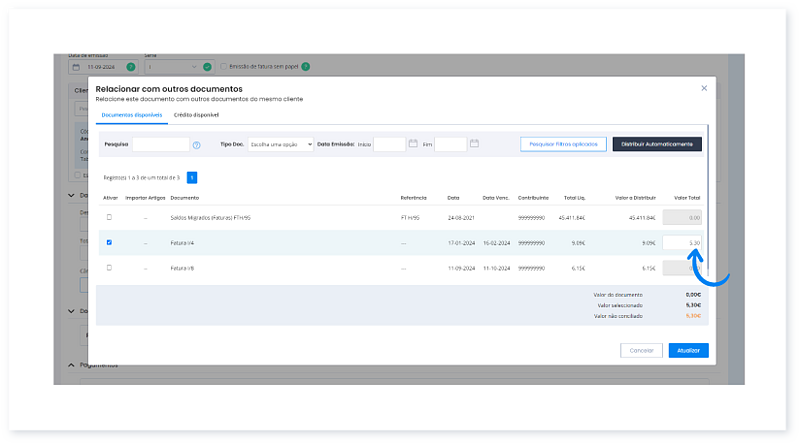
Task: Click calendar icon in Data de emissão field
Action: 75,67
